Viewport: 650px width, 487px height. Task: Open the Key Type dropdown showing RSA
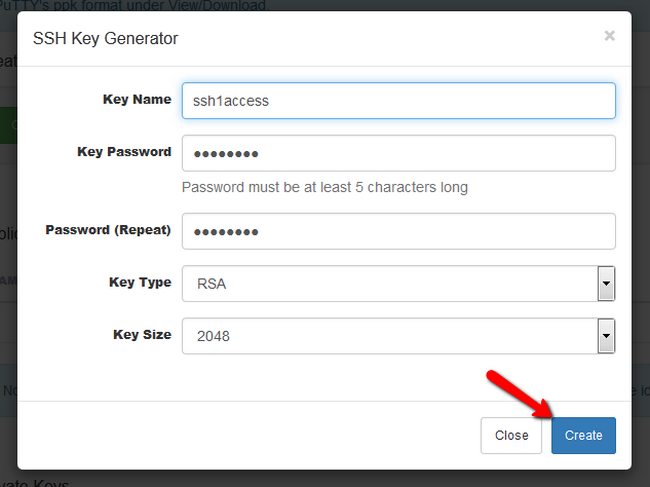point(390,283)
